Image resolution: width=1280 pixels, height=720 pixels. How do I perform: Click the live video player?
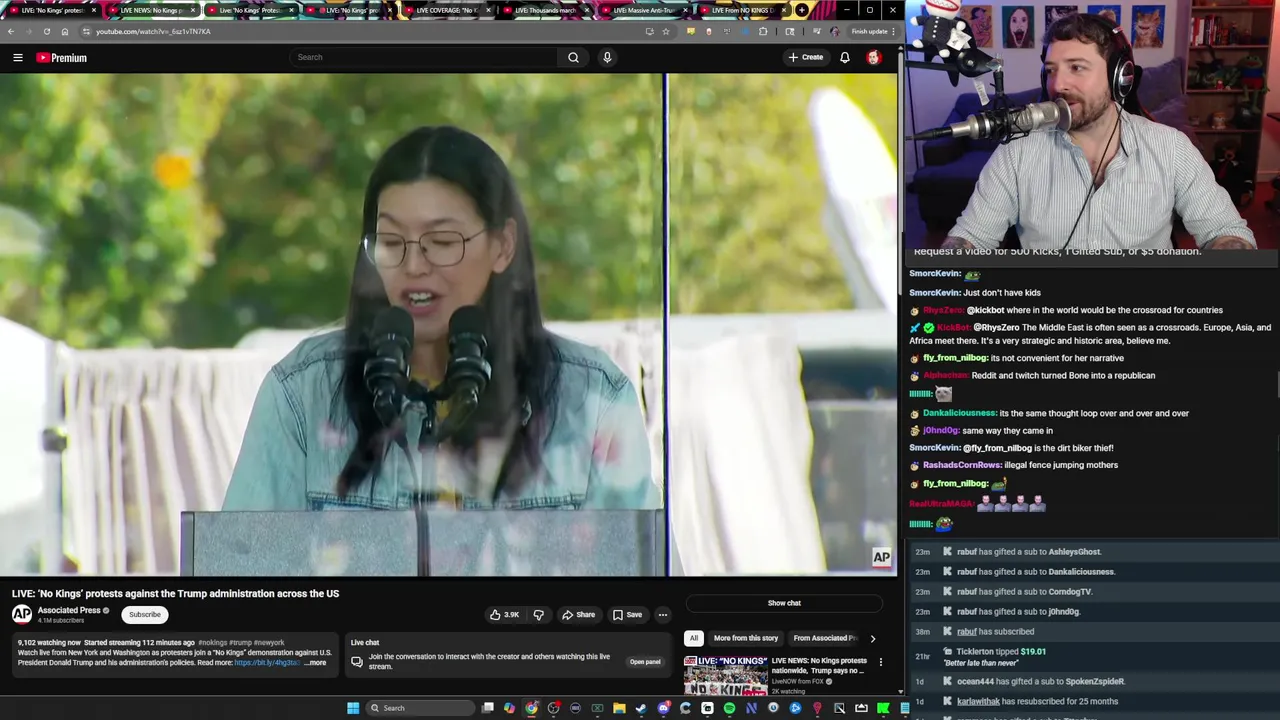pos(448,325)
